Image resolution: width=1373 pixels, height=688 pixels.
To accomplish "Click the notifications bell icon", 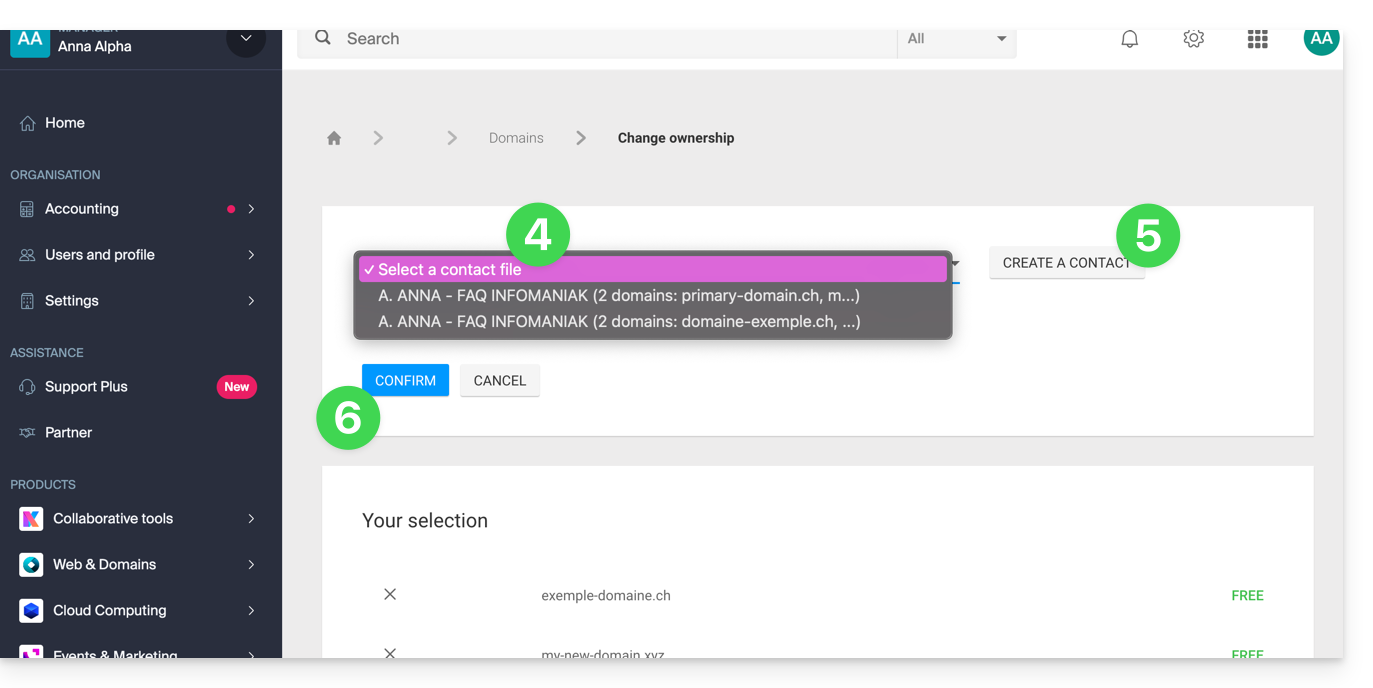I will [1129, 40].
